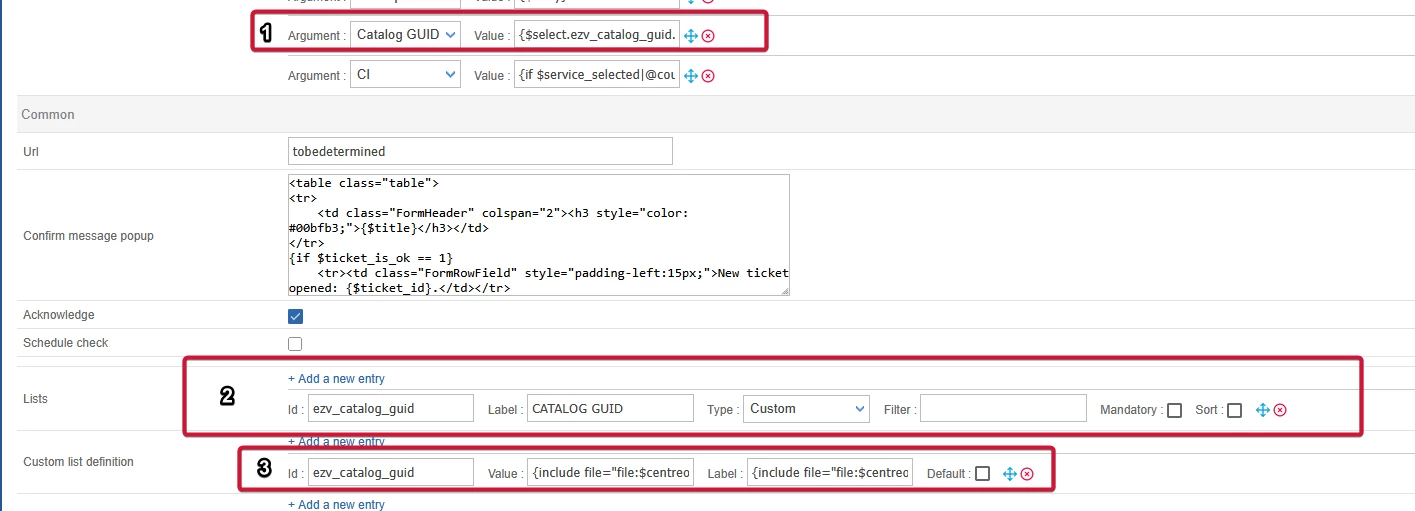This screenshot has width=1415, height=511.
Task: Click inside the Confirm message popup textarea
Action: tap(538, 235)
